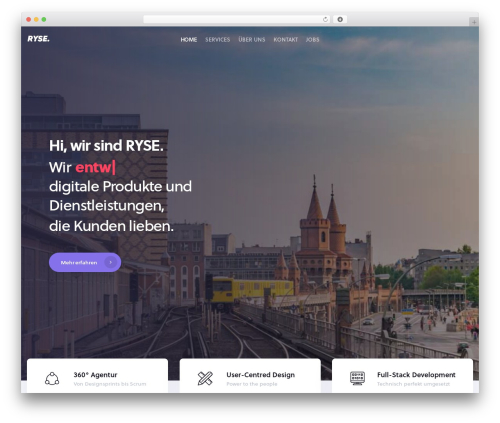Click the 360° Agentur circular icon
The height and width of the screenshot is (423, 500).
(52, 379)
